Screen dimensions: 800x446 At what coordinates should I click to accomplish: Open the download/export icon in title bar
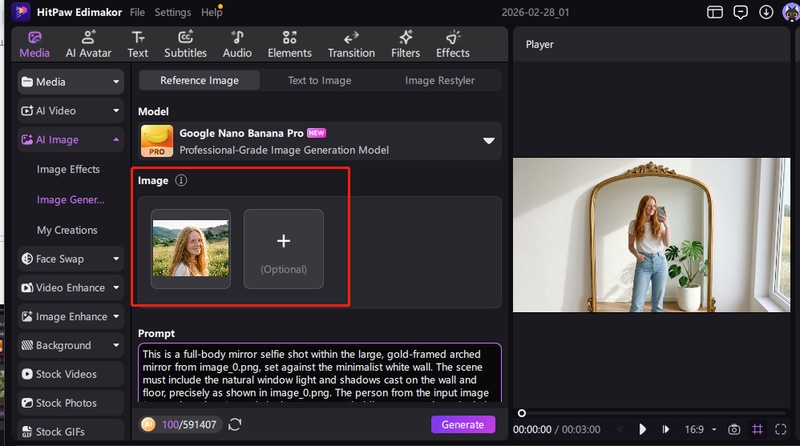[x=765, y=13]
